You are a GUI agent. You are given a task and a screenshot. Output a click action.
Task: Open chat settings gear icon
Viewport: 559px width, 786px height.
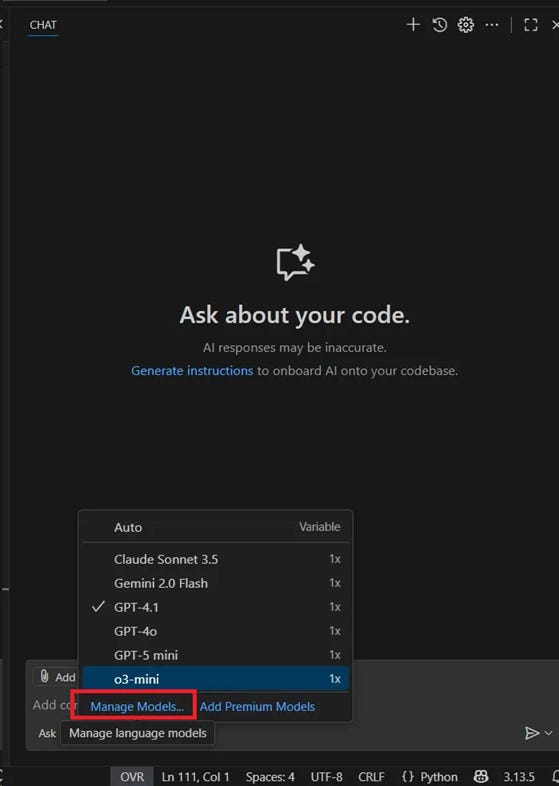[x=466, y=25]
